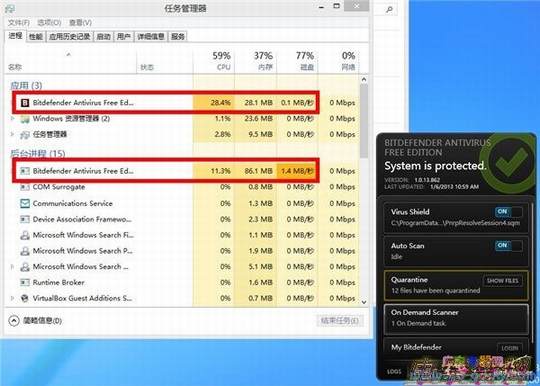Turn off the Virus Shield switch

pos(509,211)
